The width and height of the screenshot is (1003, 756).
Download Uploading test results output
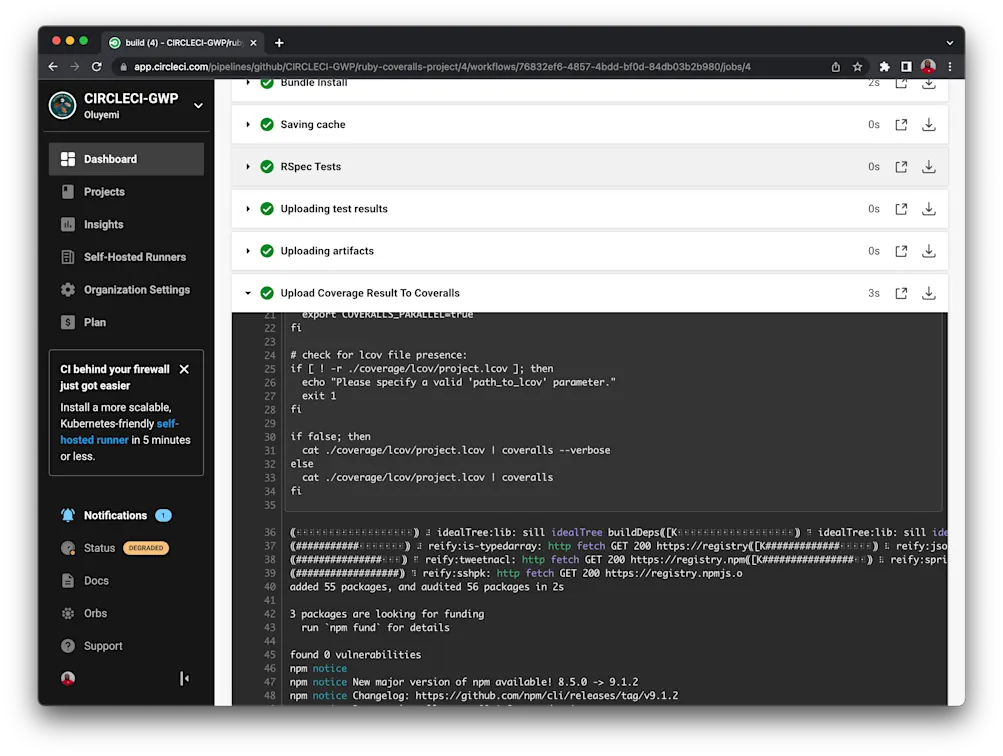929,209
